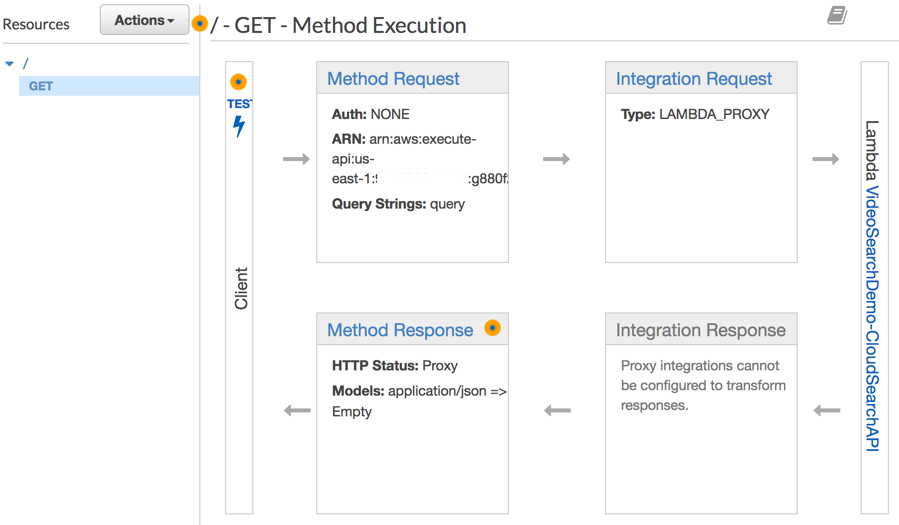Select the GET method in Resources
899x525 pixels.
point(41,86)
